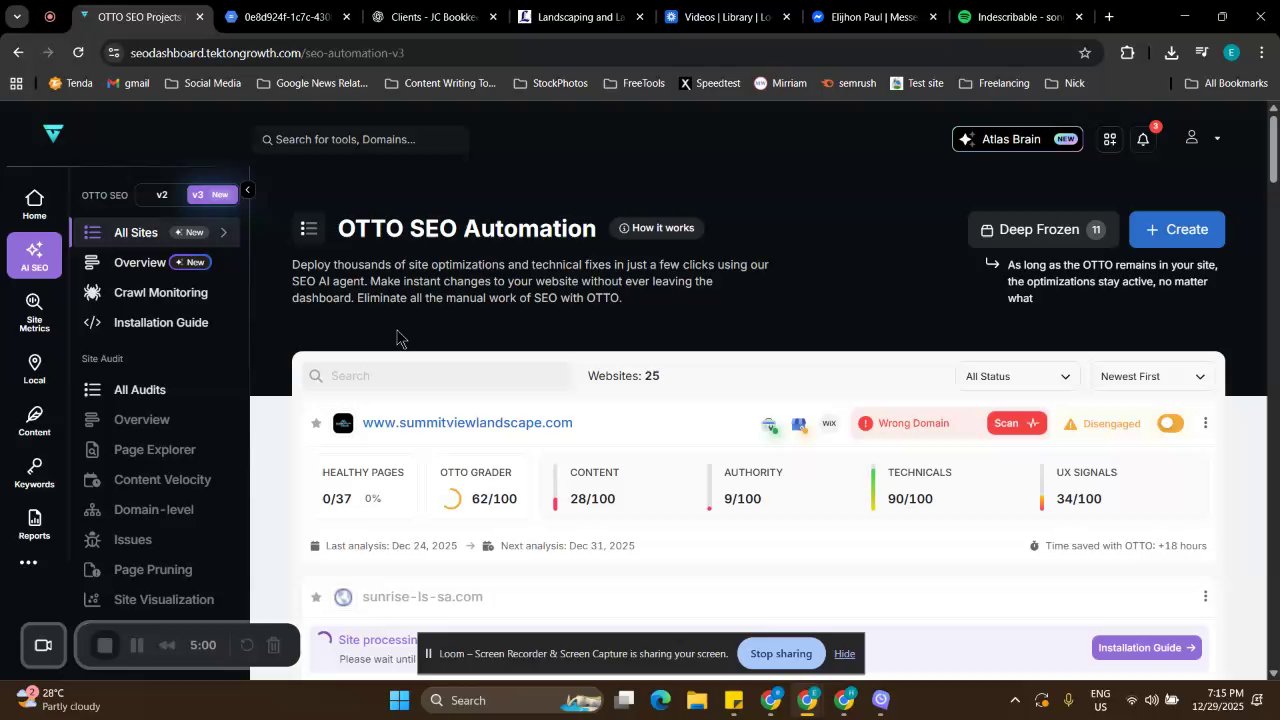Open the Home sidebar icon

(x=34, y=205)
